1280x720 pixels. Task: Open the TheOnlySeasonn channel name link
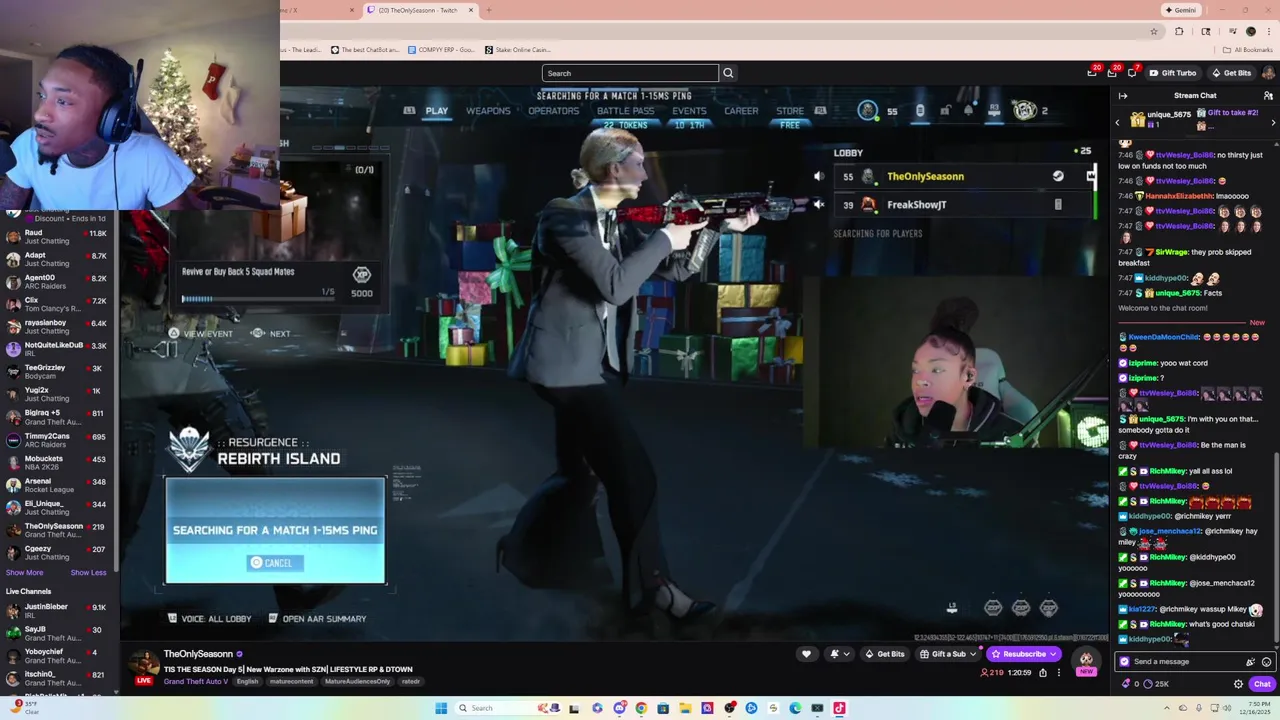tap(198, 654)
